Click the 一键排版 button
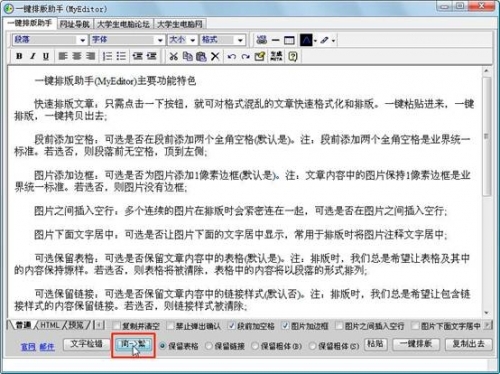Screen dimensions: 500x374 point(416,344)
